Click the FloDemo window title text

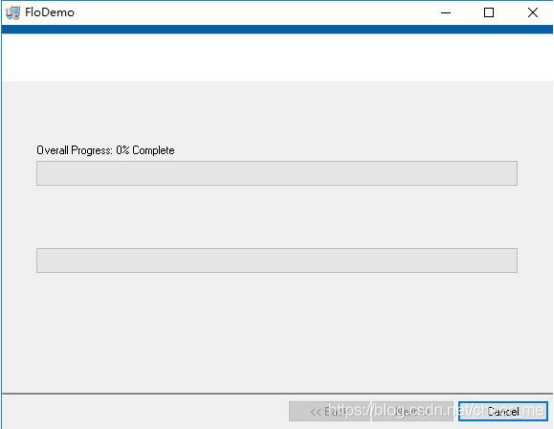(49, 12)
